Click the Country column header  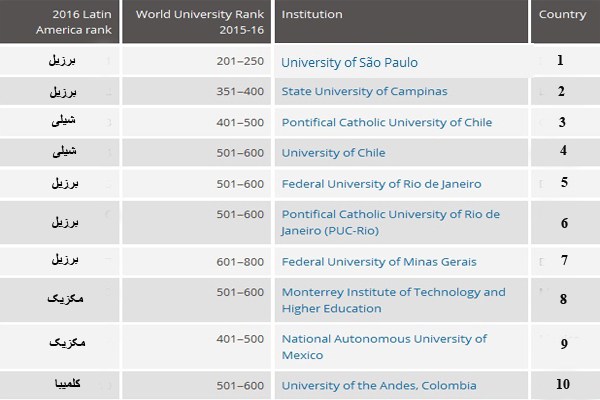pyautogui.click(x=562, y=15)
